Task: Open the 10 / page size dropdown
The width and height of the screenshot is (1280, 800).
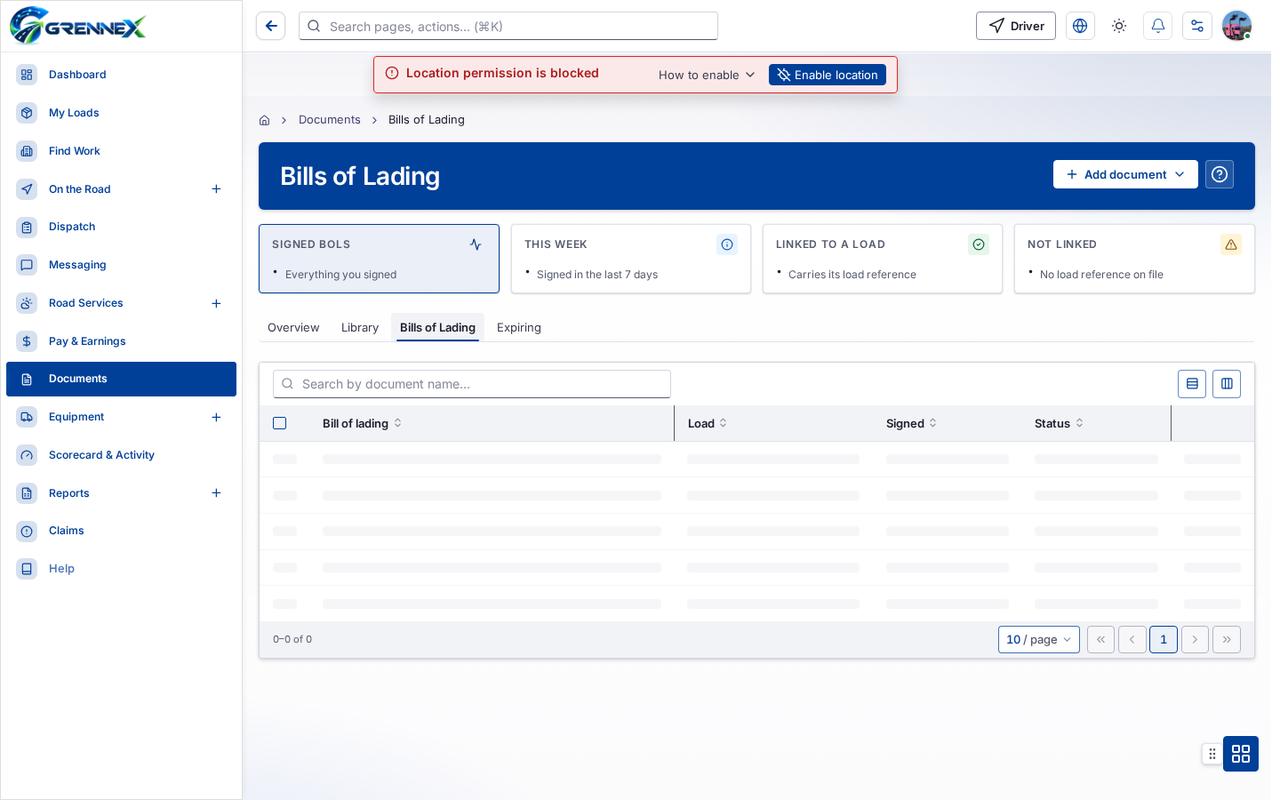Action: pyautogui.click(x=1039, y=640)
